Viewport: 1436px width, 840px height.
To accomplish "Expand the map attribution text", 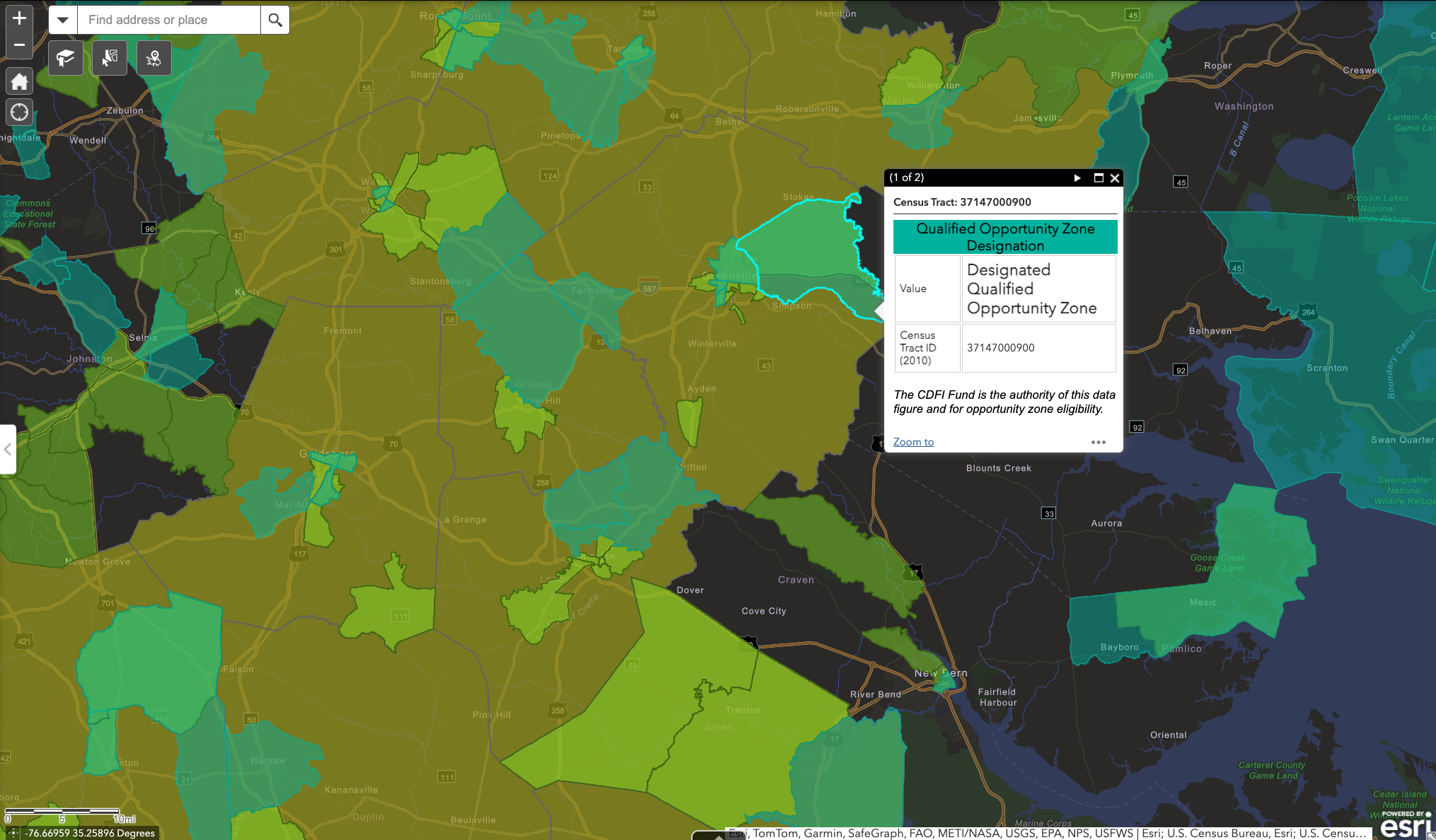I will (1047, 833).
